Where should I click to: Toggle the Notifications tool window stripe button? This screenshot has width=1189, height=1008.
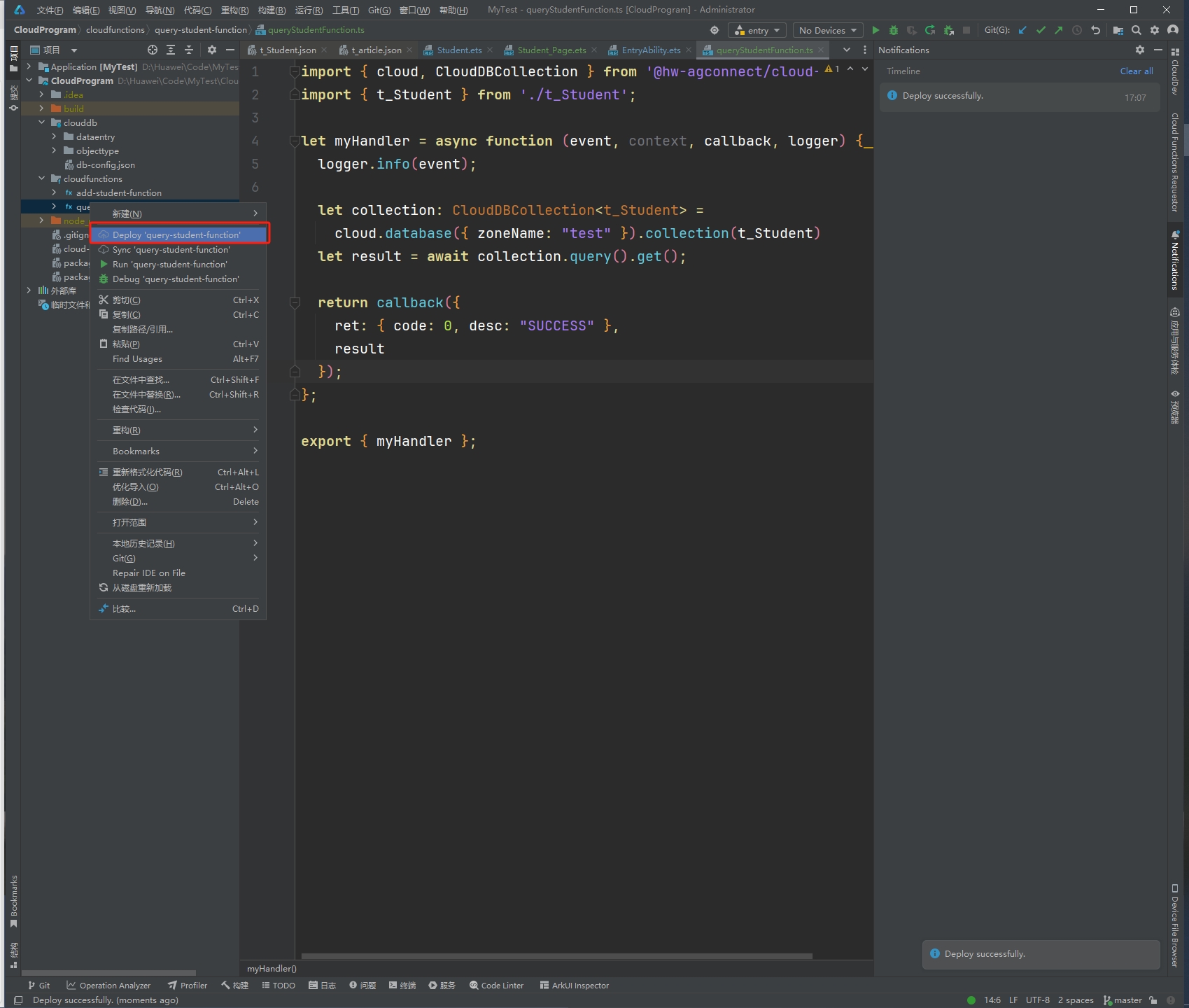(1175, 260)
